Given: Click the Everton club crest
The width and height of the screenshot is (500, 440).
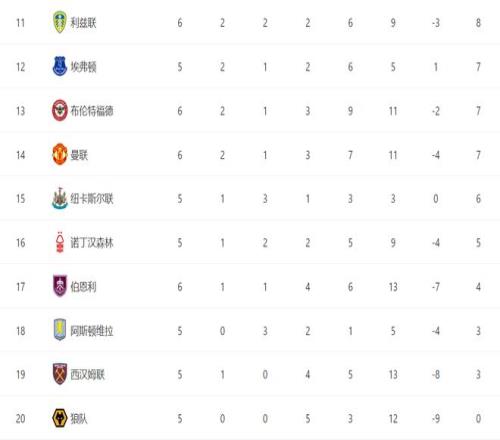Looking at the screenshot, I should click(60, 66).
